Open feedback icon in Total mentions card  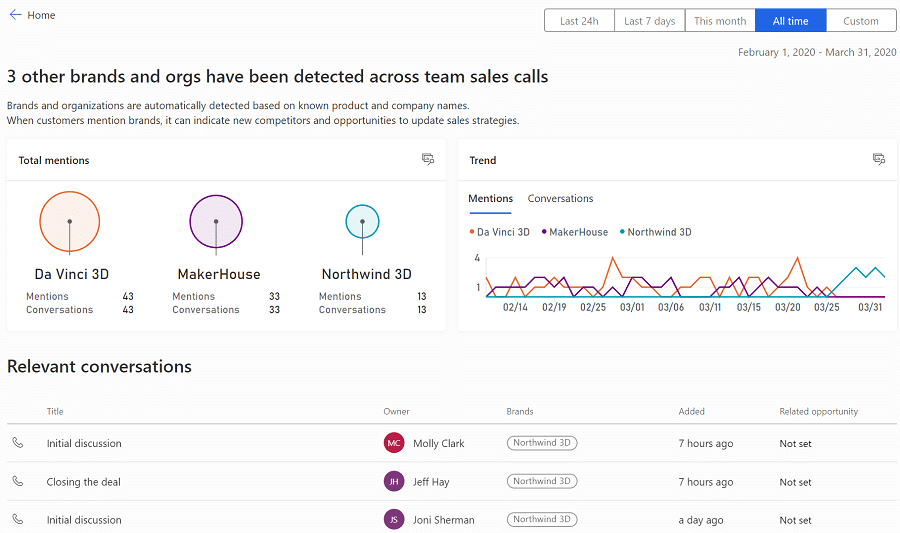428,159
